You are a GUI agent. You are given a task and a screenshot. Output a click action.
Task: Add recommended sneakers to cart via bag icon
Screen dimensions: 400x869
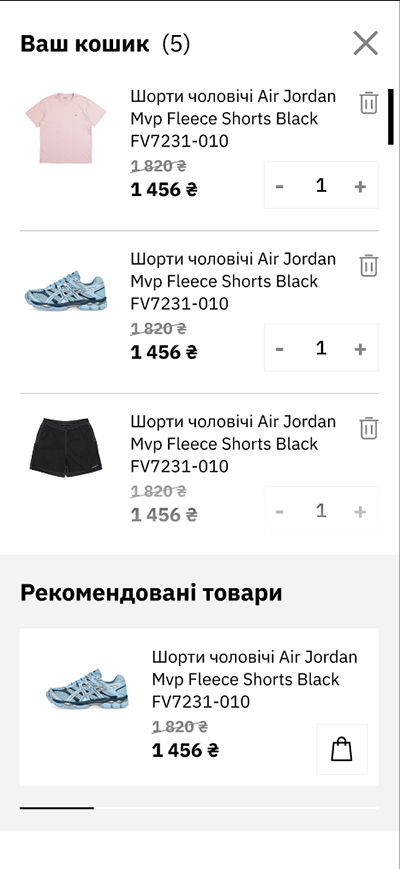pos(342,749)
